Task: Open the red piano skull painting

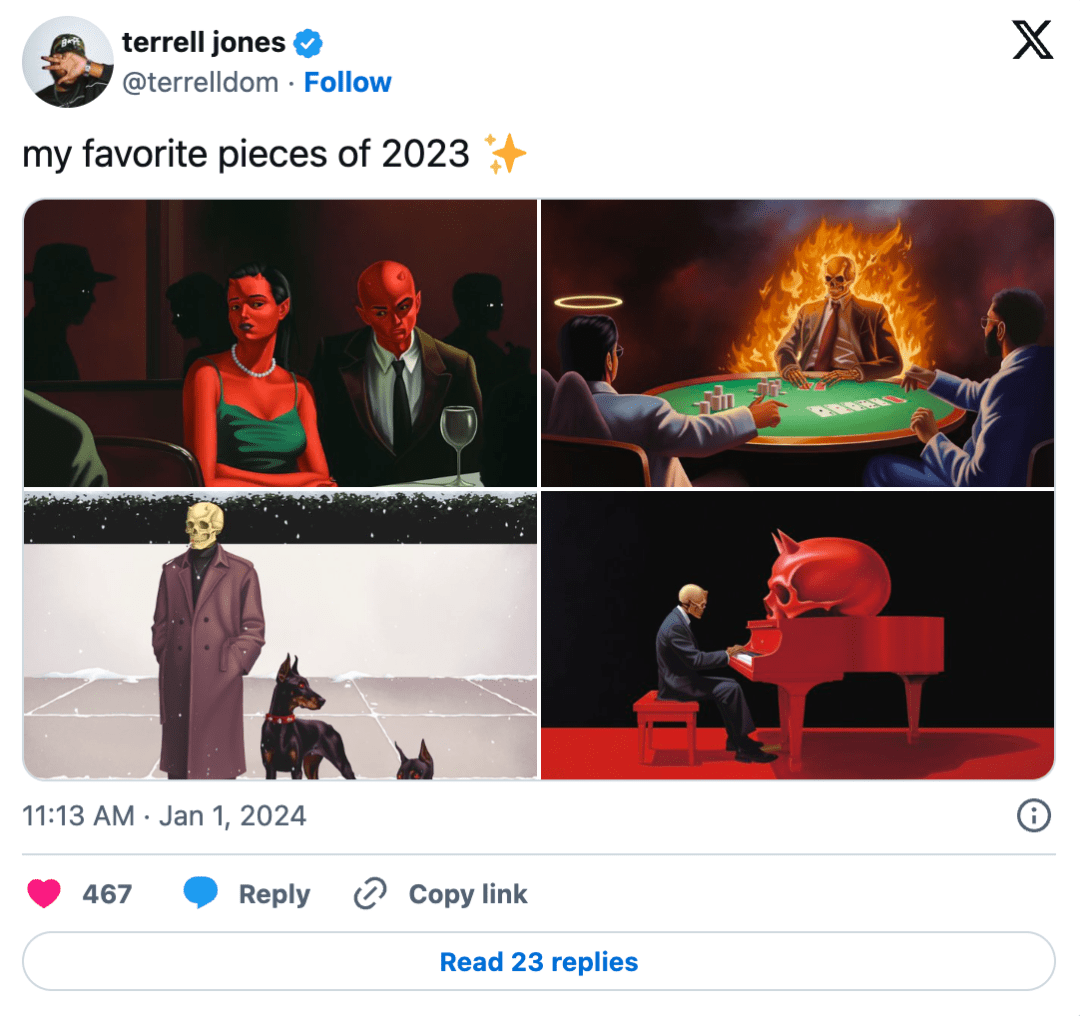Action: coord(797,635)
